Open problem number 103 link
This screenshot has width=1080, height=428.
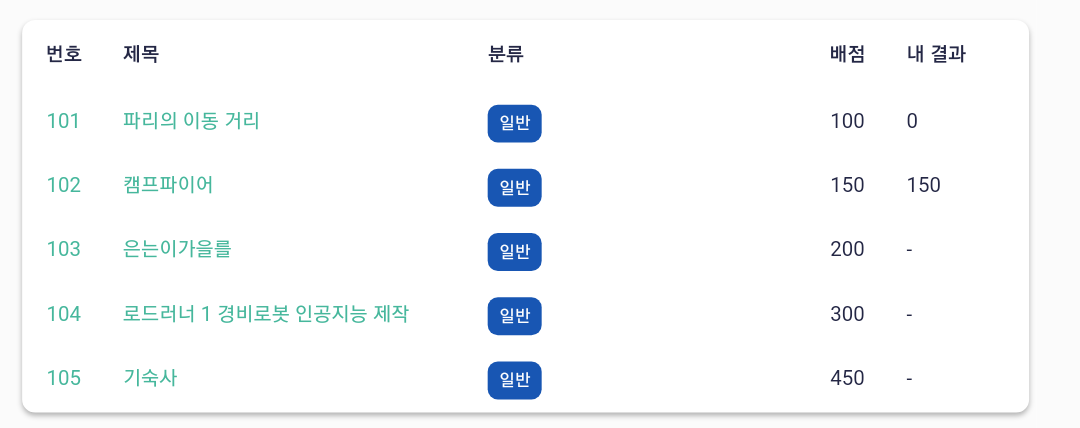(63, 249)
